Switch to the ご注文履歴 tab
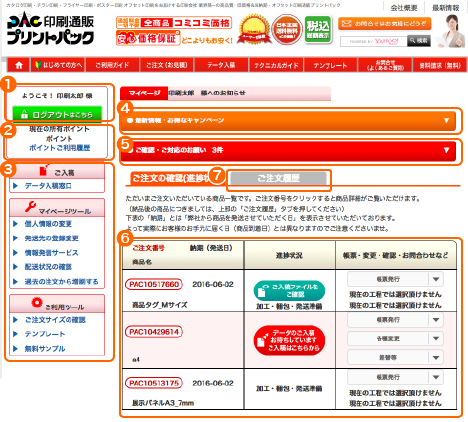The width and height of the screenshot is (468, 422). (278, 178)
